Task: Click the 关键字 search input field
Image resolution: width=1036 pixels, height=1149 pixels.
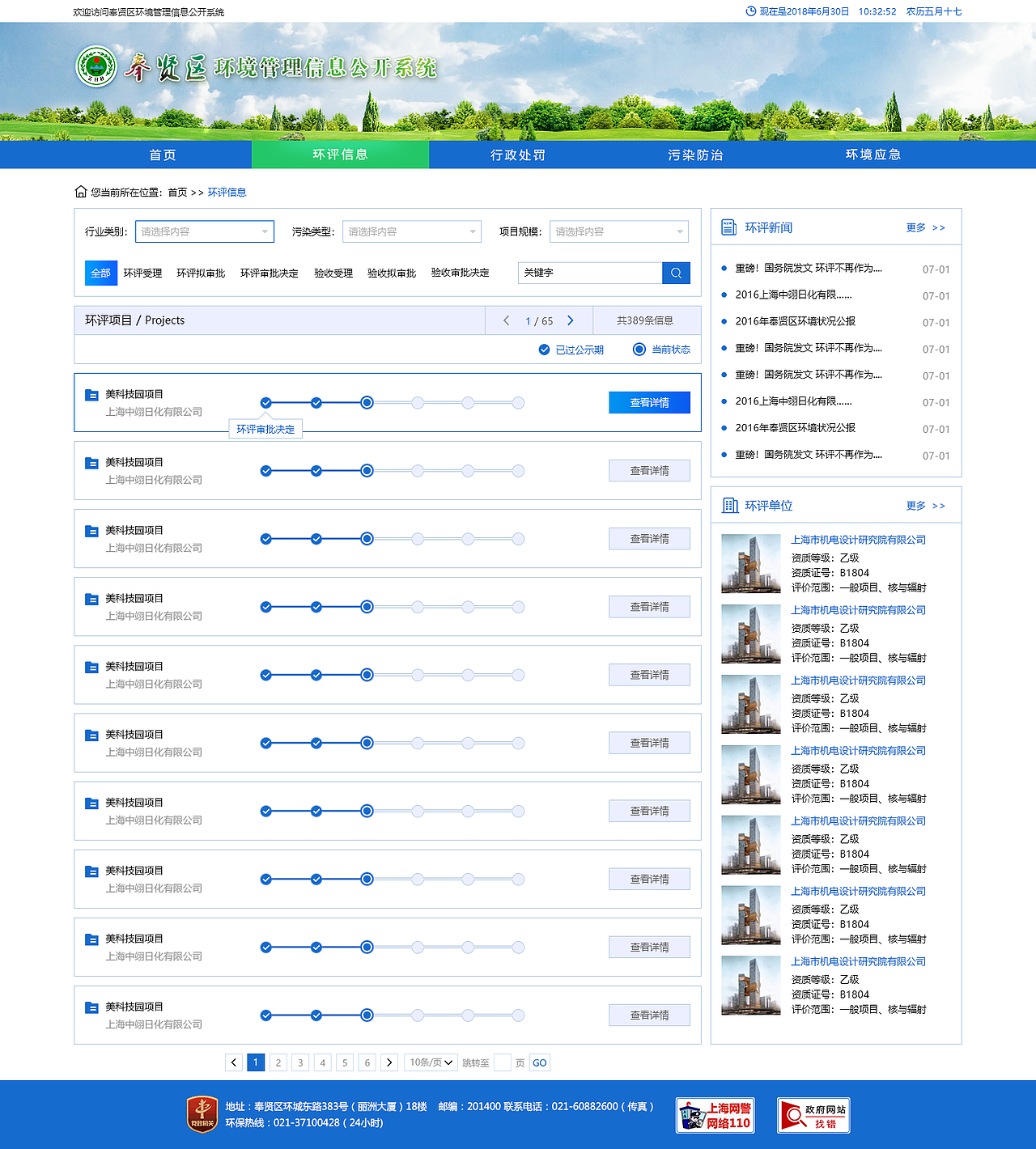Action: coord(590,273)
